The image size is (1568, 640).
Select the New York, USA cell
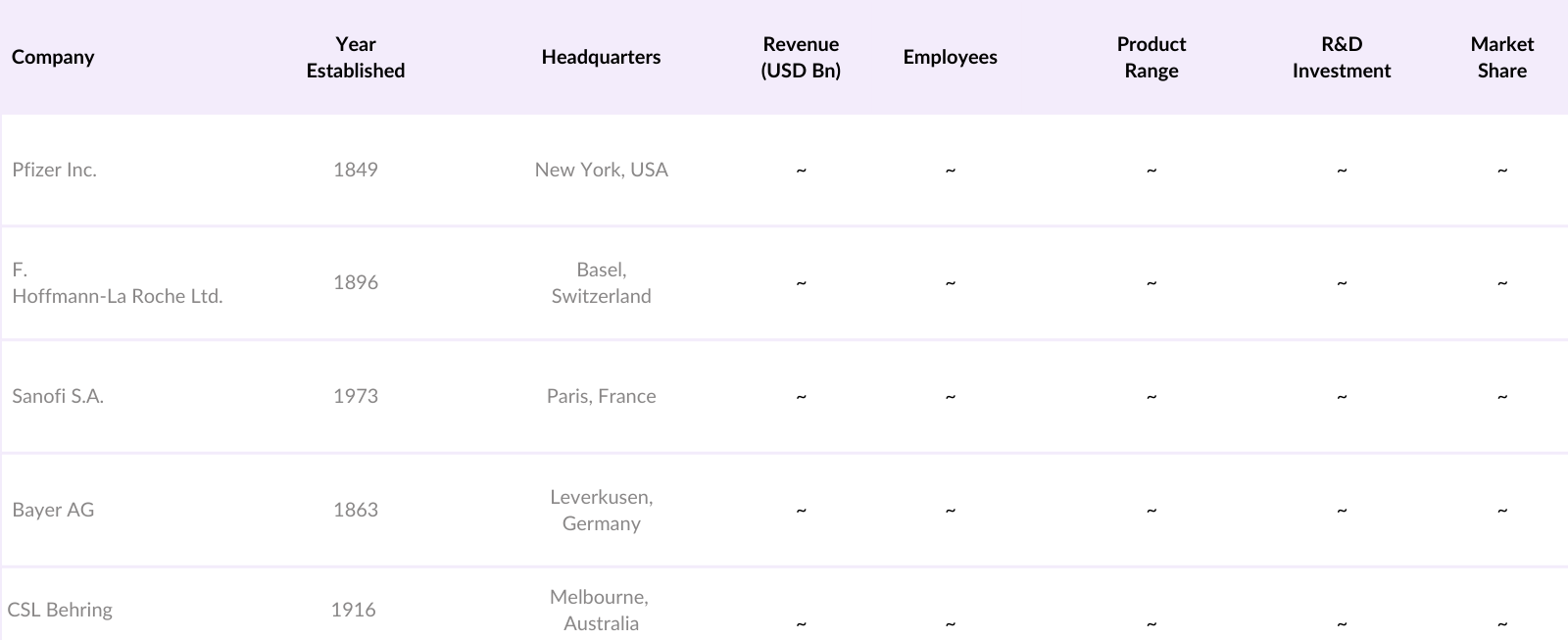coord(601,170)
